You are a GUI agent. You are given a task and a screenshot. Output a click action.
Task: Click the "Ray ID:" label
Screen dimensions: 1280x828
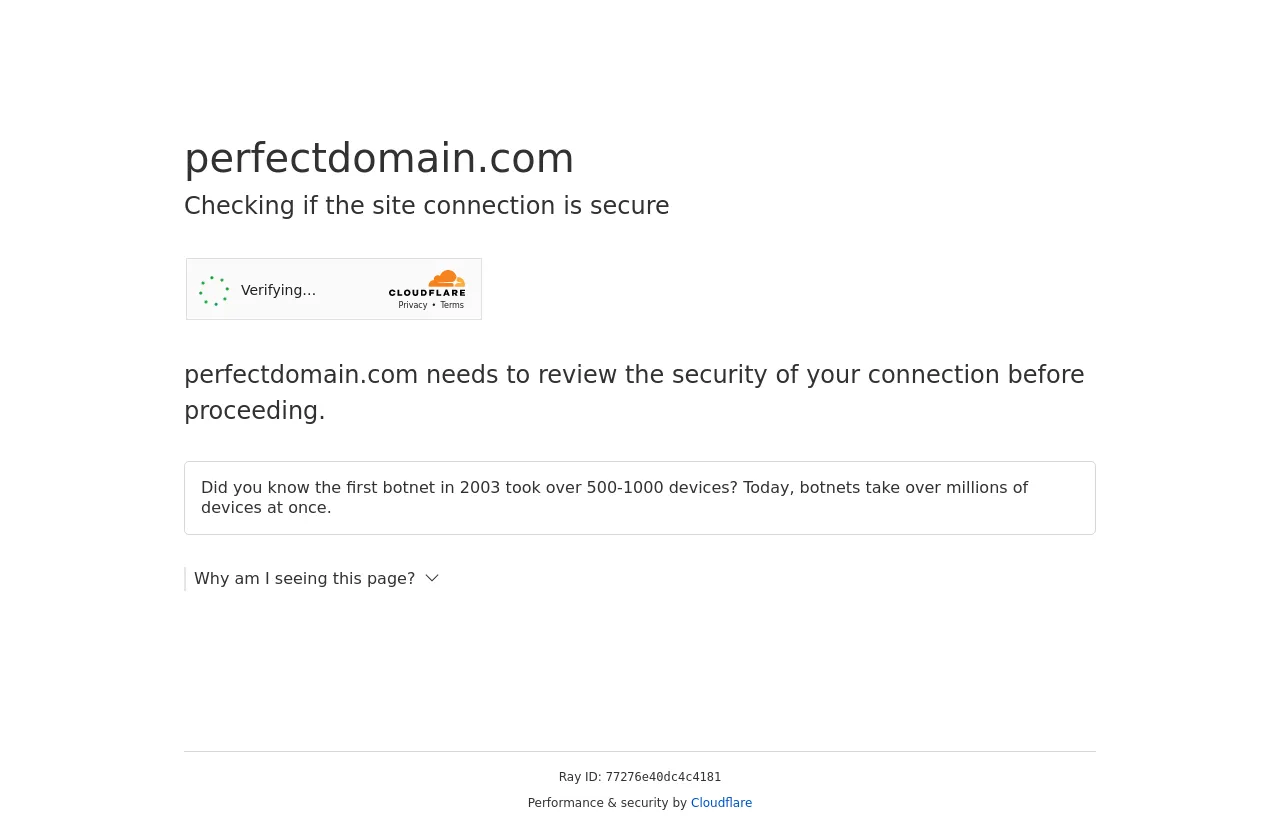pyautogui.click(x=580, y=777)
